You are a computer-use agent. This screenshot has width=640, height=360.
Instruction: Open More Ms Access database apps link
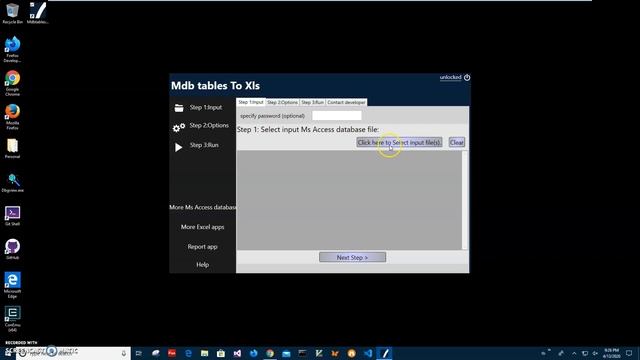click(202, 207)
